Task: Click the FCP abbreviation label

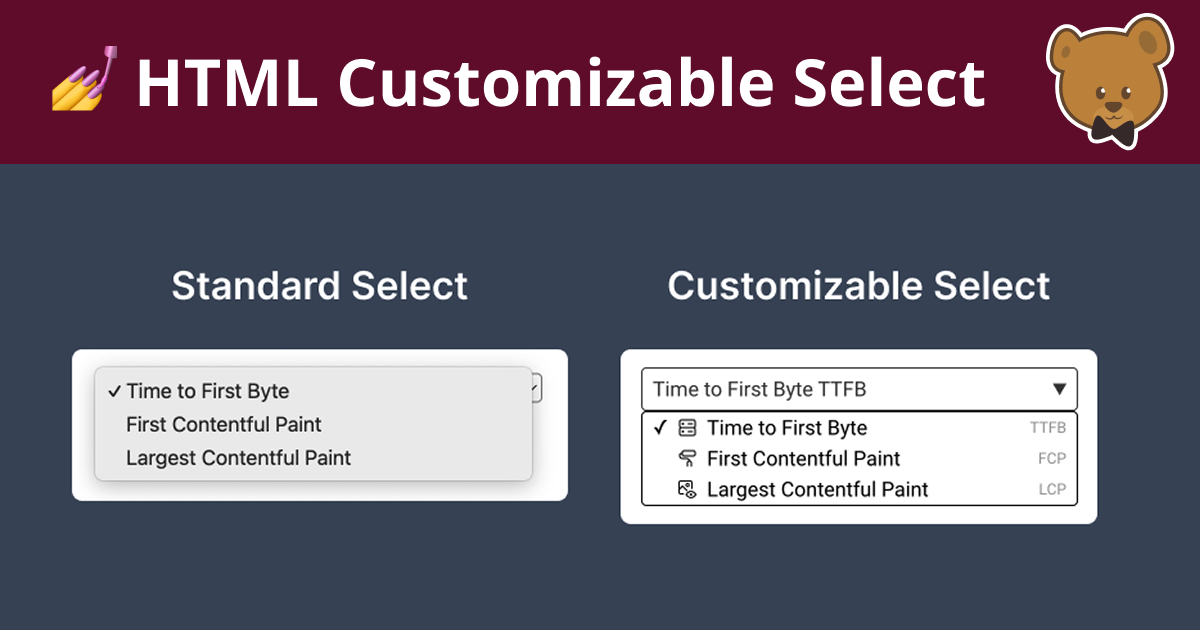Action: [x=1053, y=458]
